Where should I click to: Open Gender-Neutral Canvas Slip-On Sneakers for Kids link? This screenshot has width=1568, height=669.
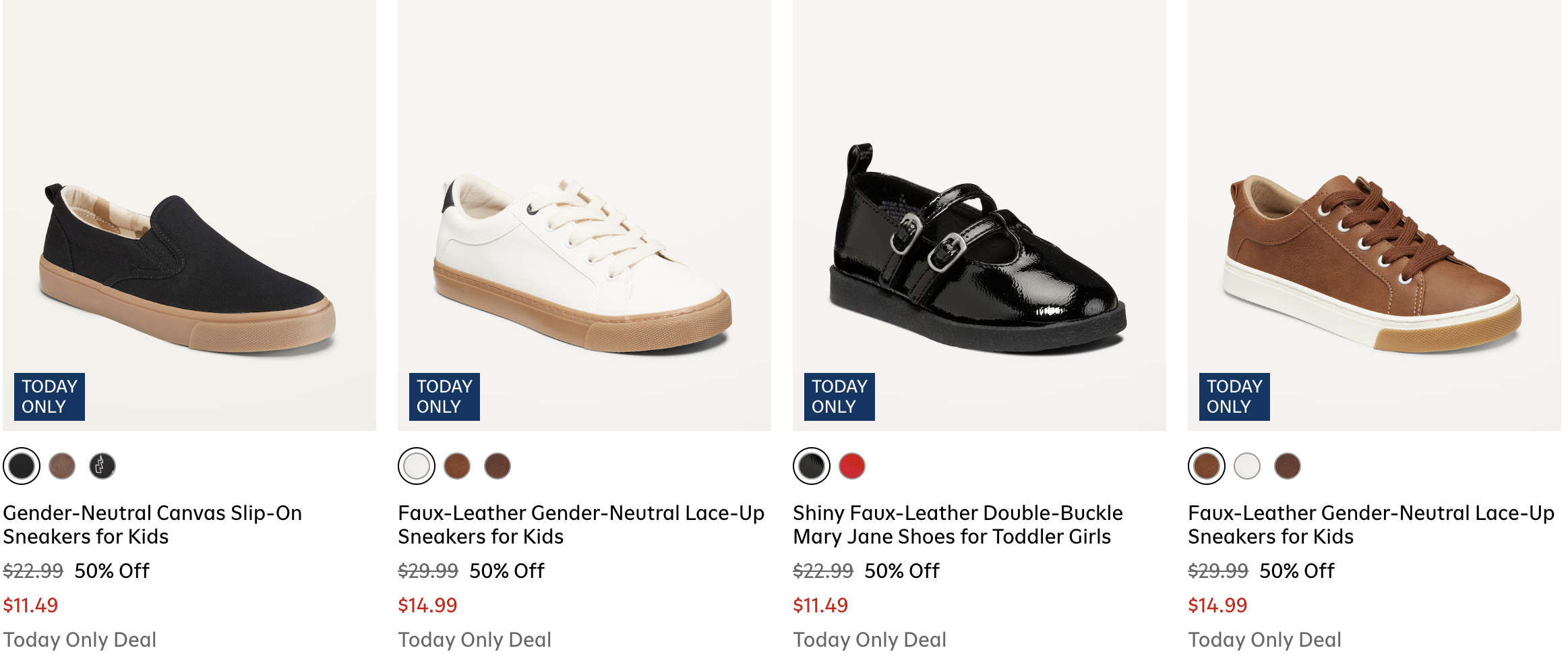[152, 525]
